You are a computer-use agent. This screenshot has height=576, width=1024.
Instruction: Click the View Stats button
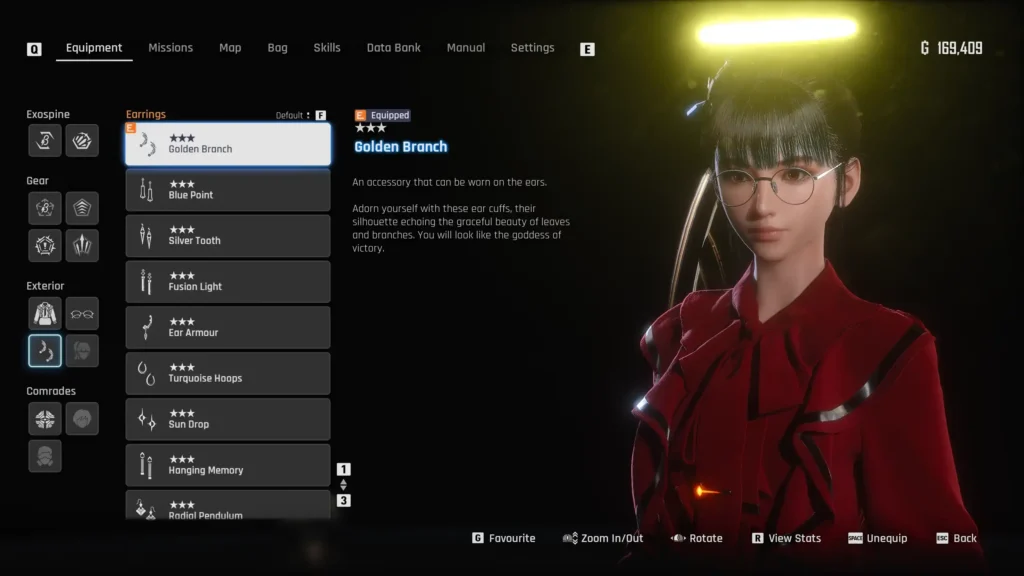point(786,538)
